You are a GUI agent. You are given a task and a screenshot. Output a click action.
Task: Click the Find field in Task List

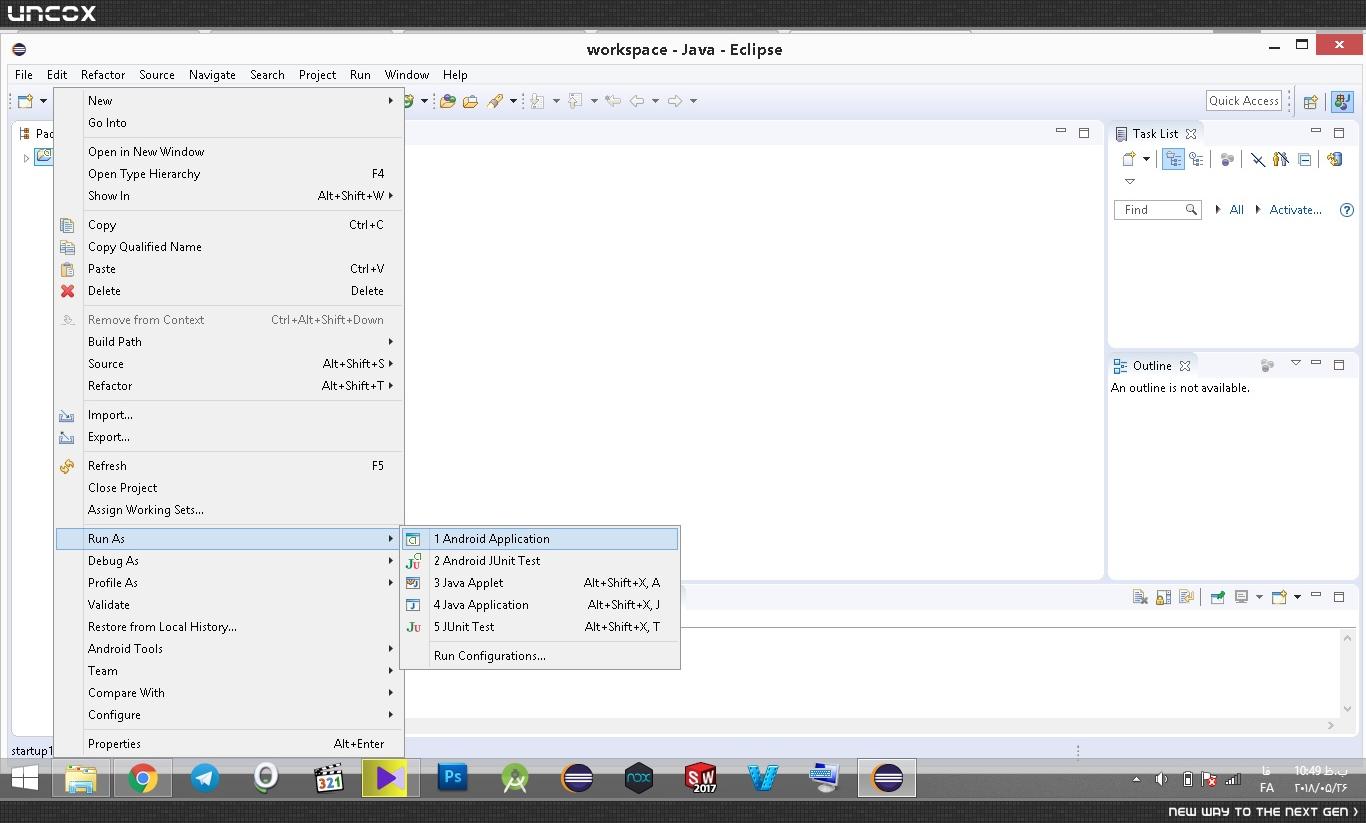click(1157, 210)
